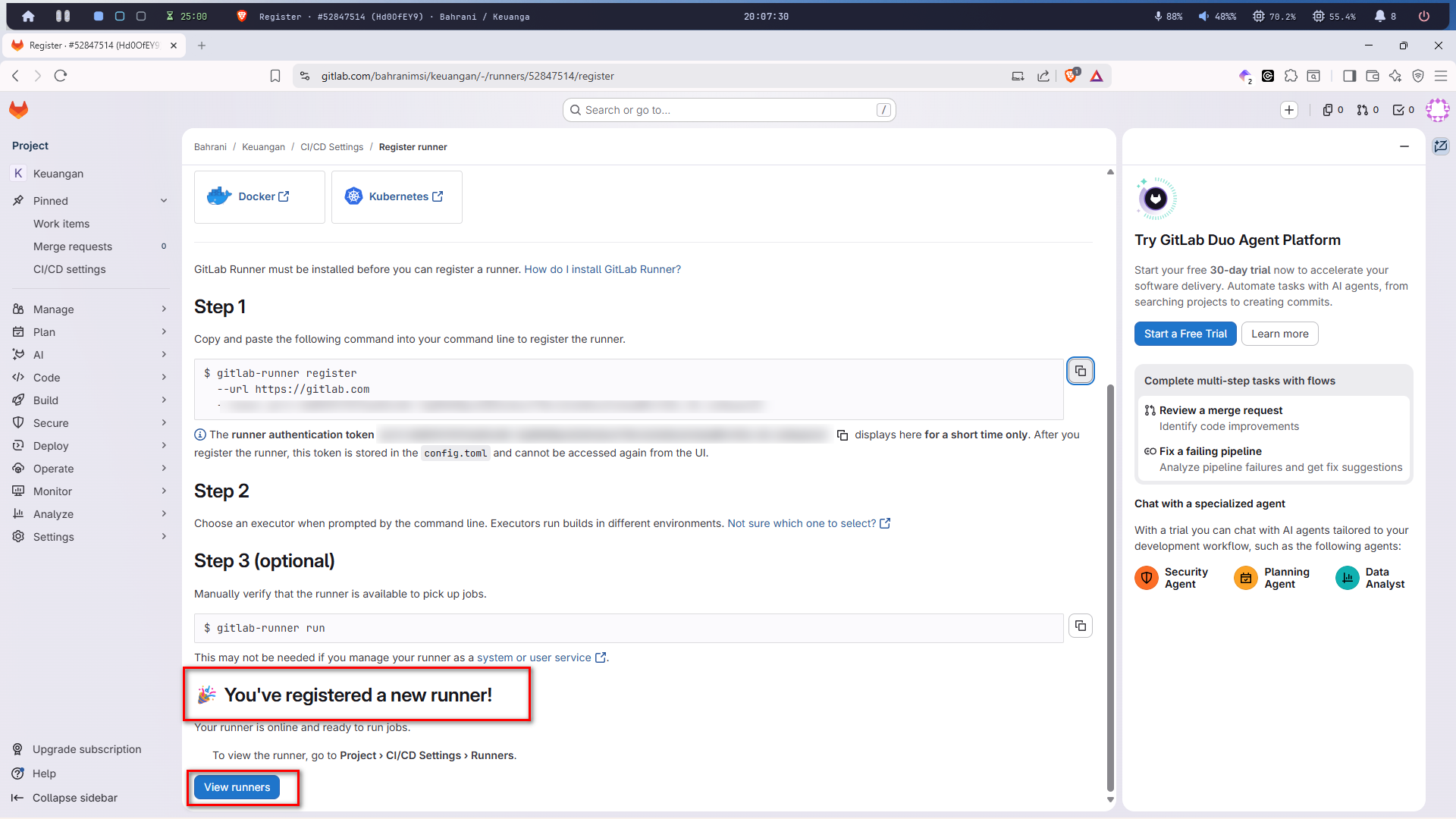Open 'system or user service' link

[x=541, y=657]
